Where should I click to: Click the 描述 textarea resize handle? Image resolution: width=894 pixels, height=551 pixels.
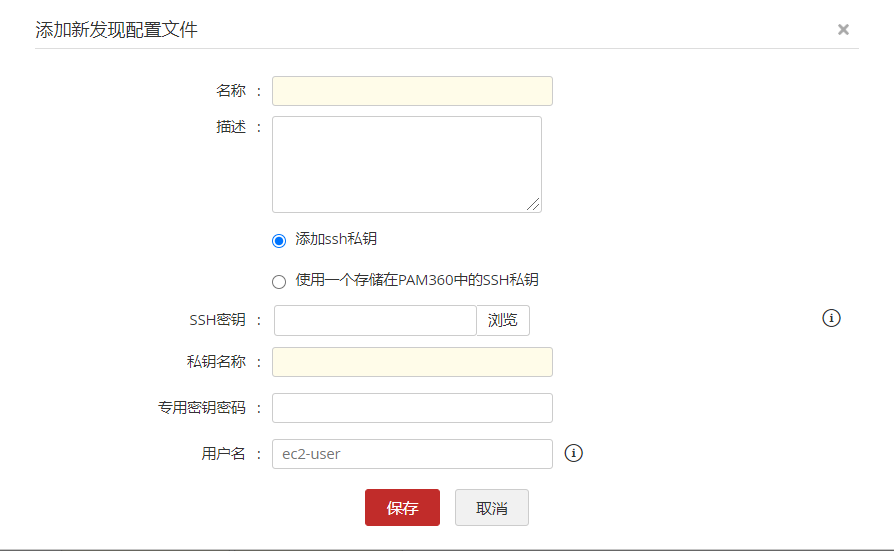534,205
